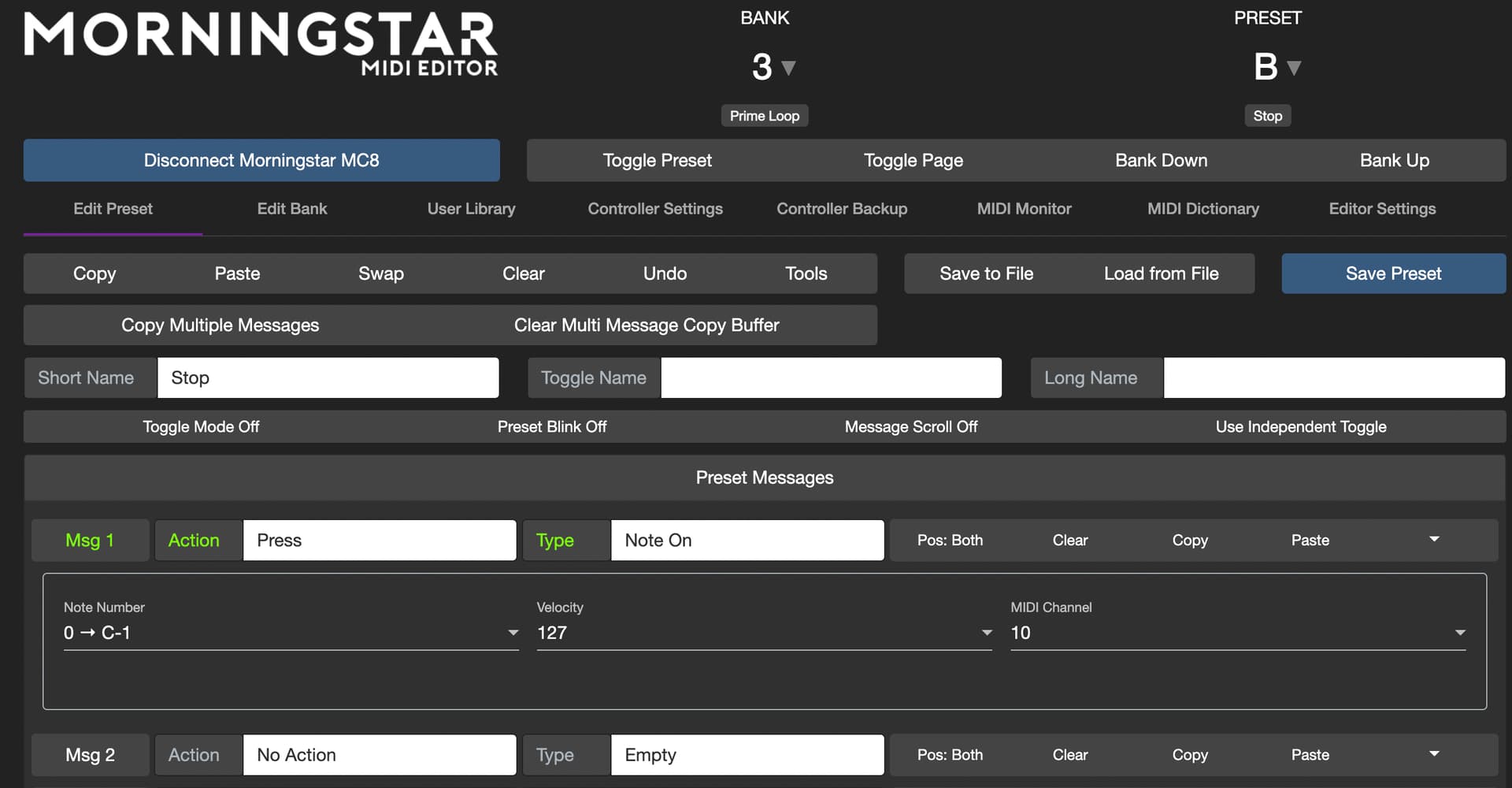Copy message Msg 1
The image size is (1512, 788).
tap(1189, 541)
